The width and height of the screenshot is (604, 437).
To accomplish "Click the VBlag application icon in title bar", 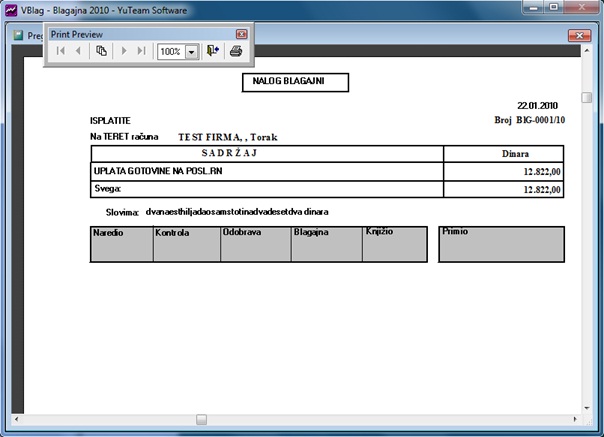I will click(11, 10).
